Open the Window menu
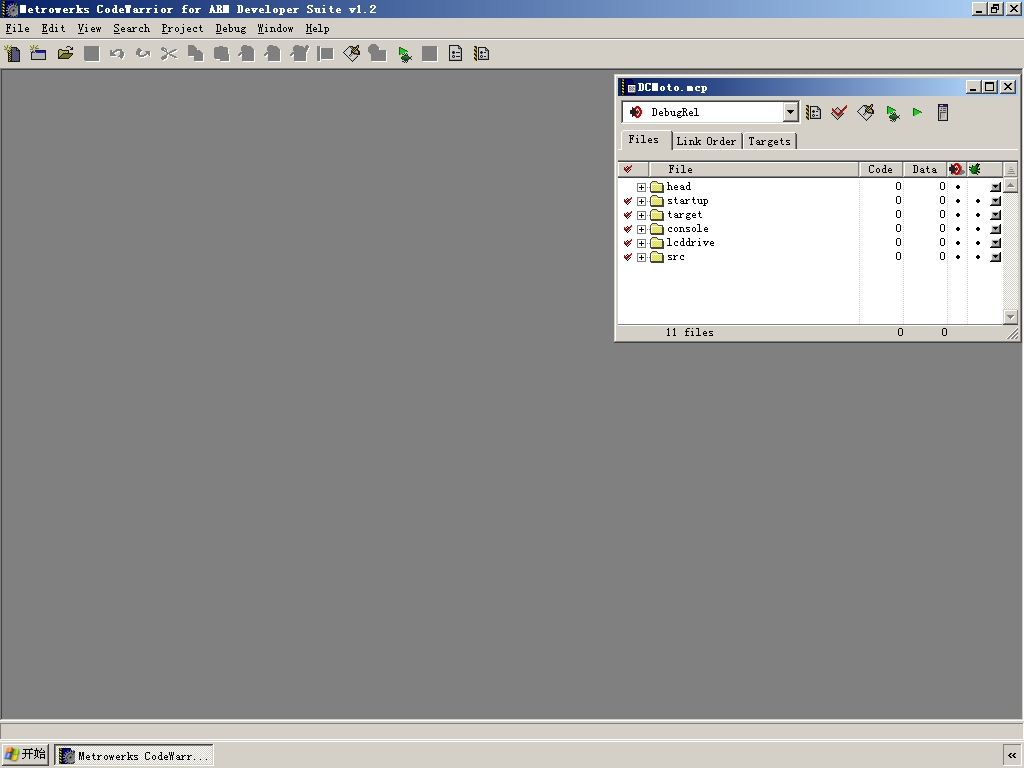This screenshot has height=768, width=1024. coord(276,29)
